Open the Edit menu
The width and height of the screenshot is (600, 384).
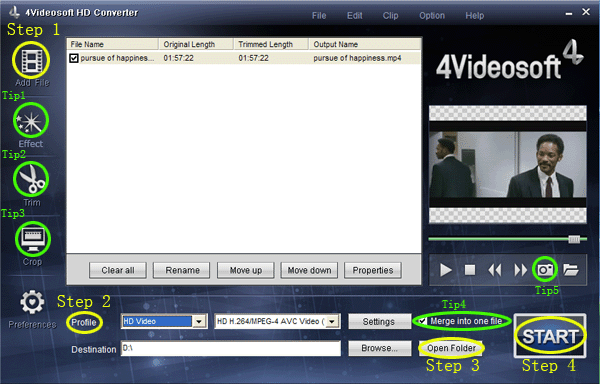tap(354, 16)
